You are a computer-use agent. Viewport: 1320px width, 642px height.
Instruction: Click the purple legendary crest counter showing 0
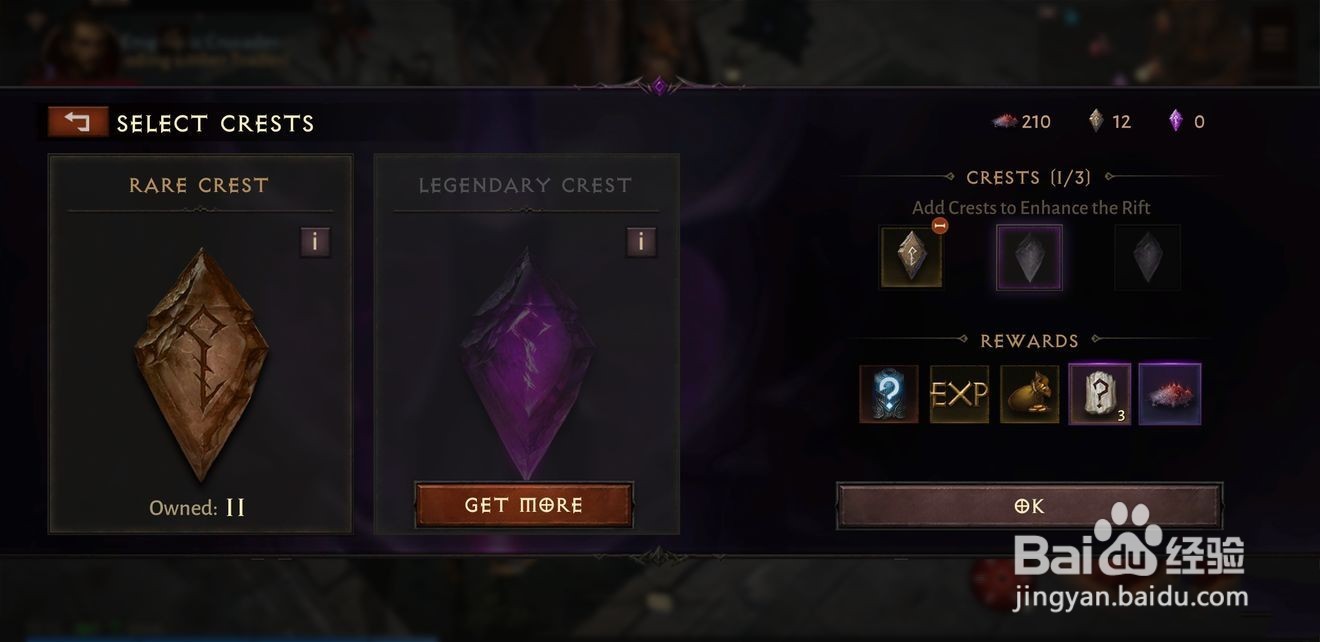click(1186, 122)
